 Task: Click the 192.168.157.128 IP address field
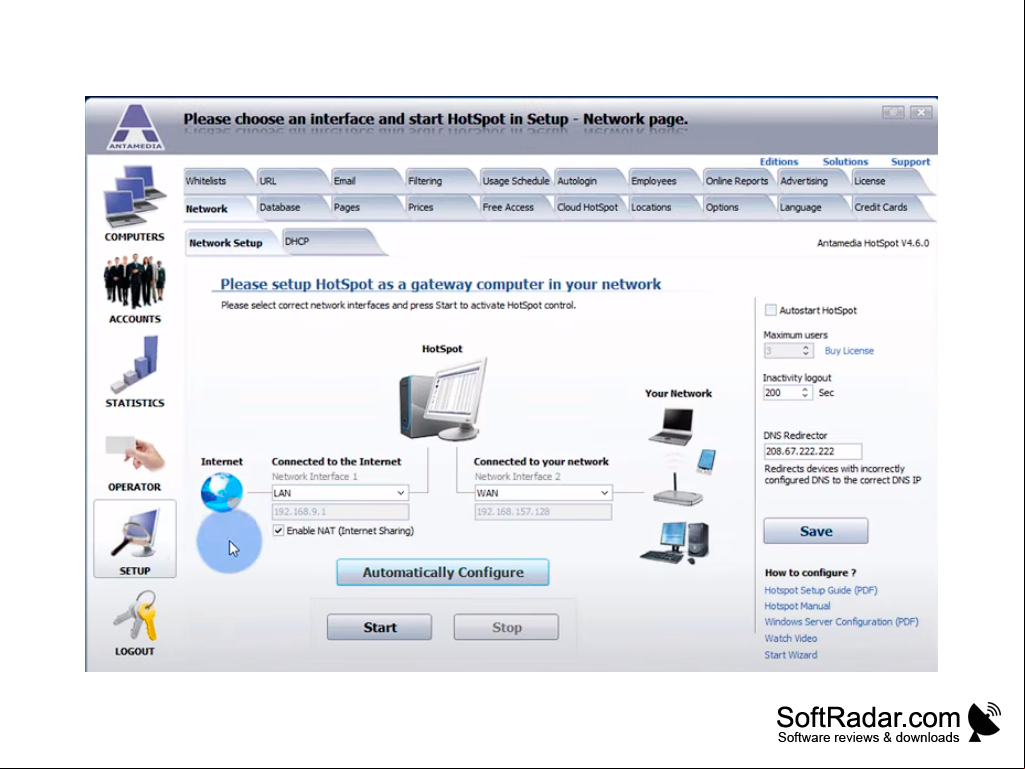click(543, 511)
